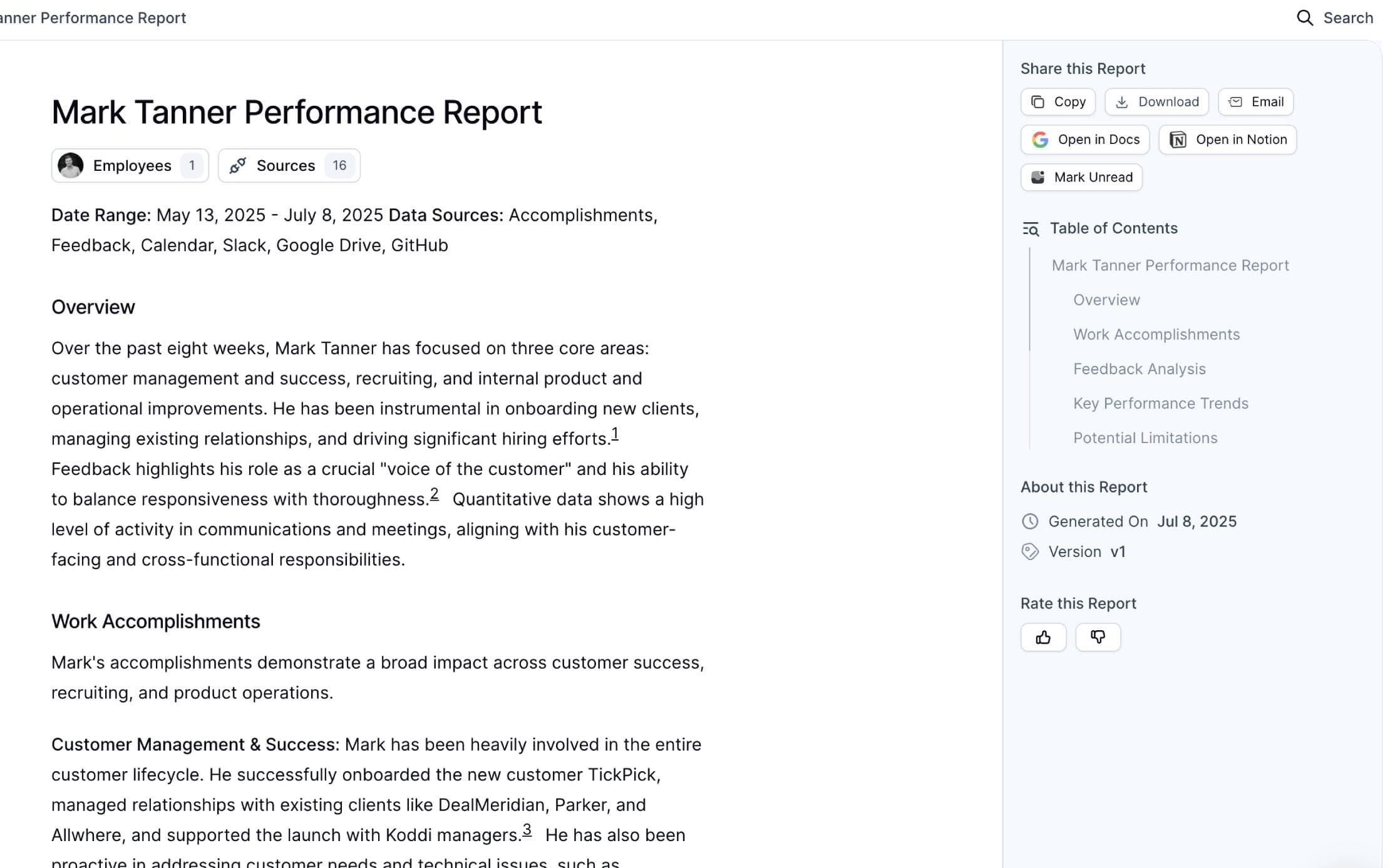Go to Work Accomplishments section link
The image size is (1390, 868).
coord(1156,334)
